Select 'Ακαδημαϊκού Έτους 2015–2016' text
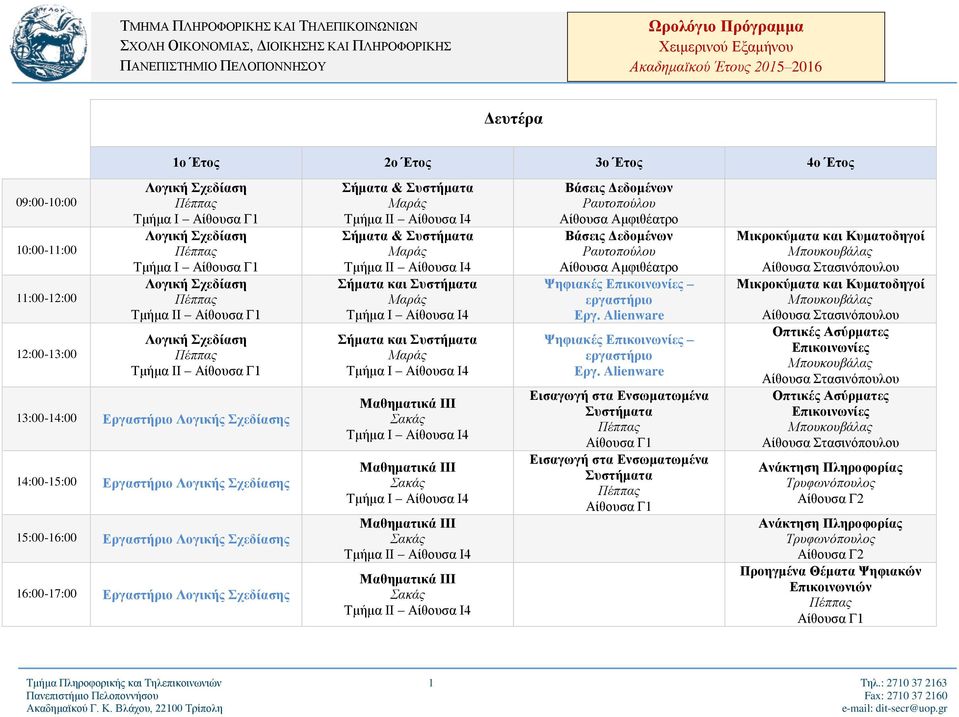Screen dimensions: 959x717 pyautogui.click(x=725, y=67)
